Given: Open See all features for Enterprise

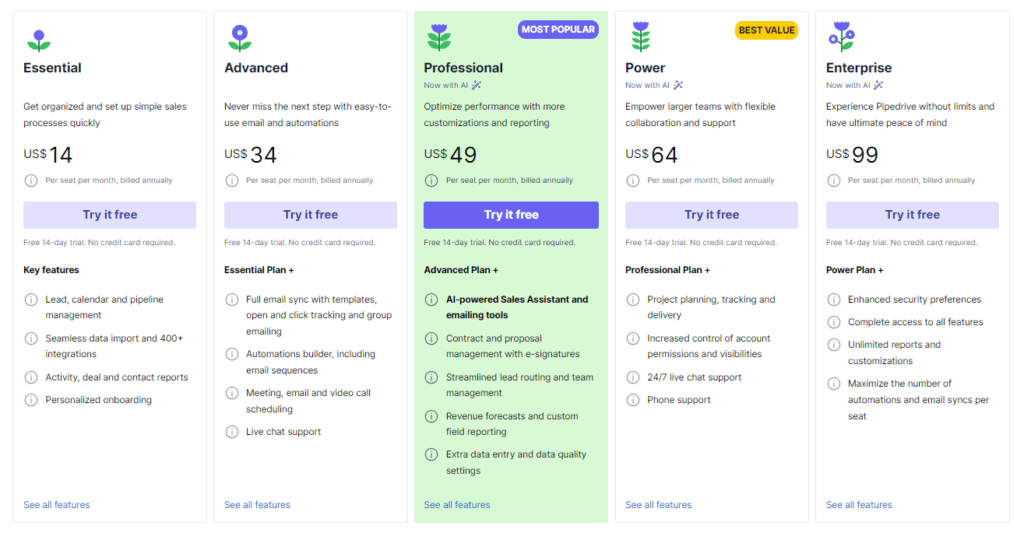Looking at the screenshot, I should click(x=859, y=505).
